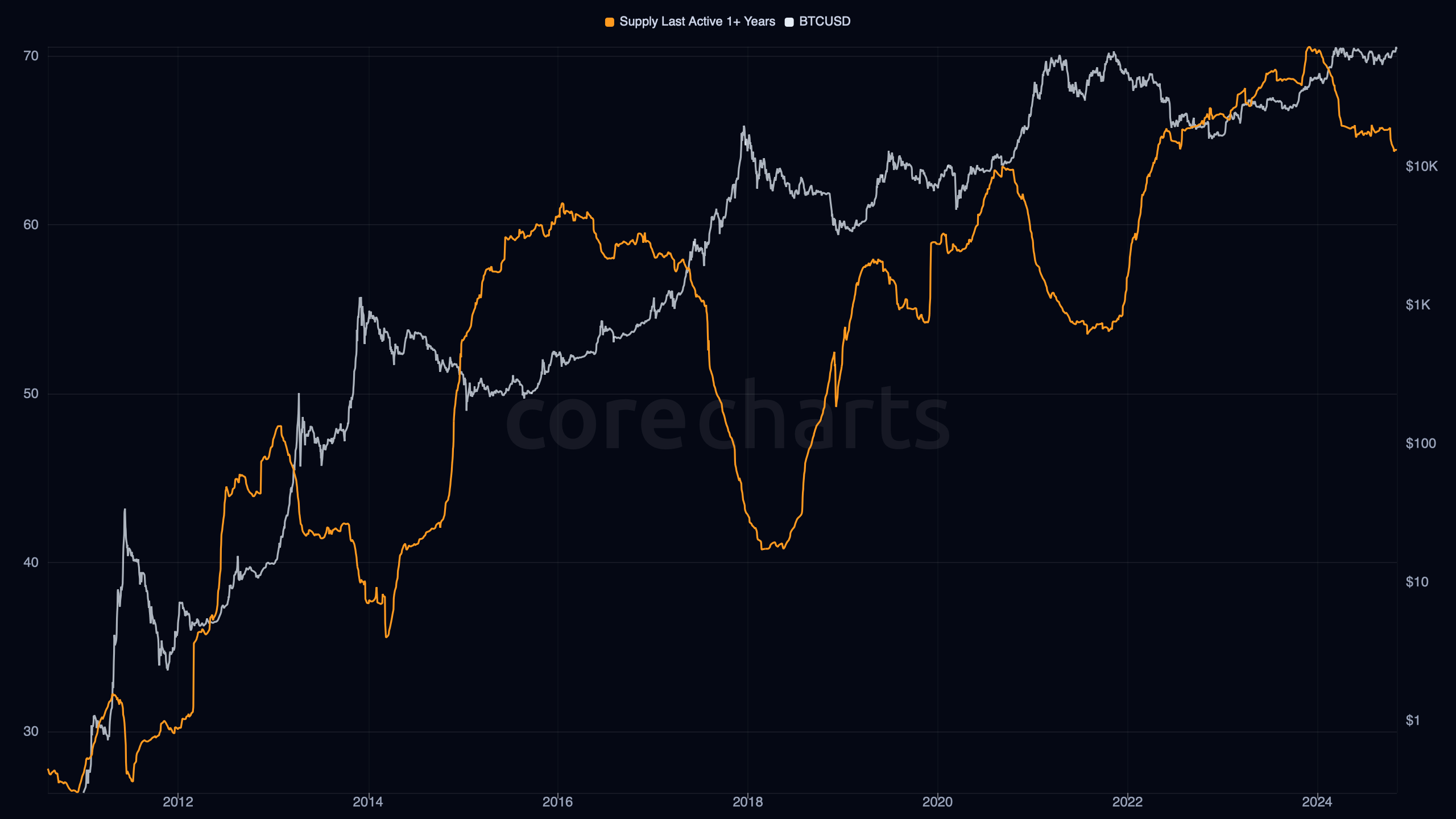Click the 60 left-axis value
Viewport: 1456px width, 819px height.
(x=31, y=225)
